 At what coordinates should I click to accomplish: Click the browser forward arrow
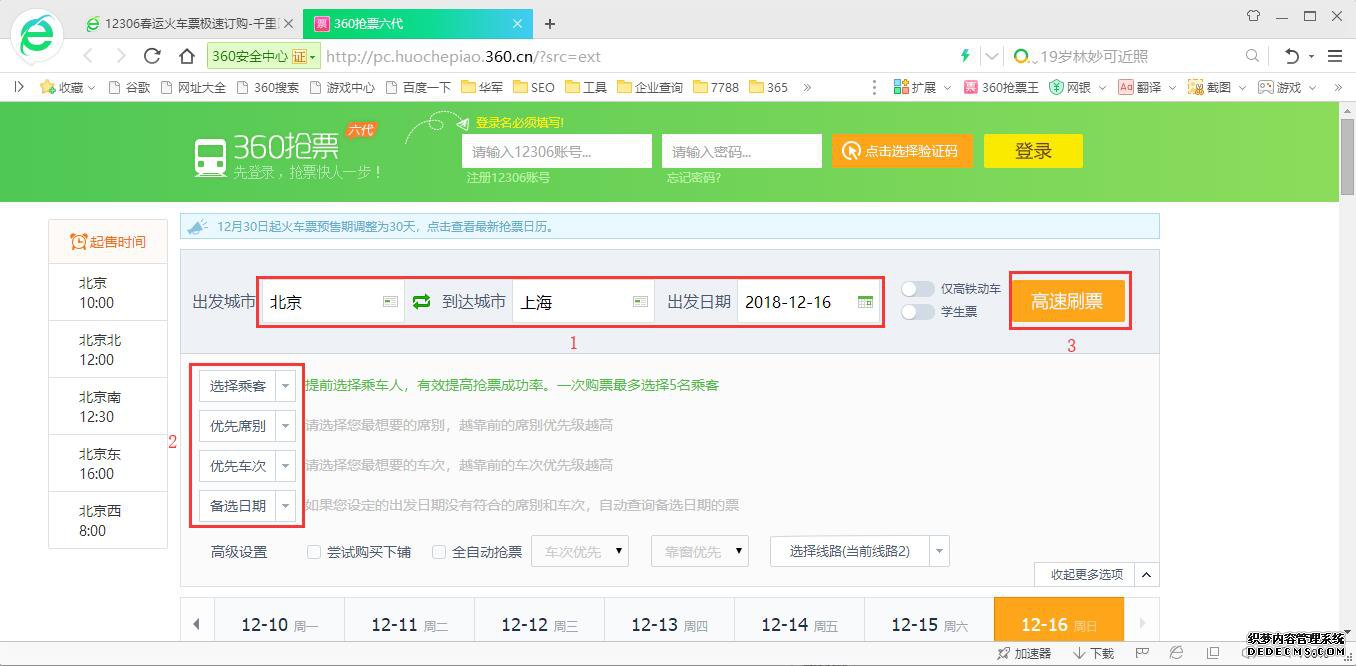tap(121, 56)
